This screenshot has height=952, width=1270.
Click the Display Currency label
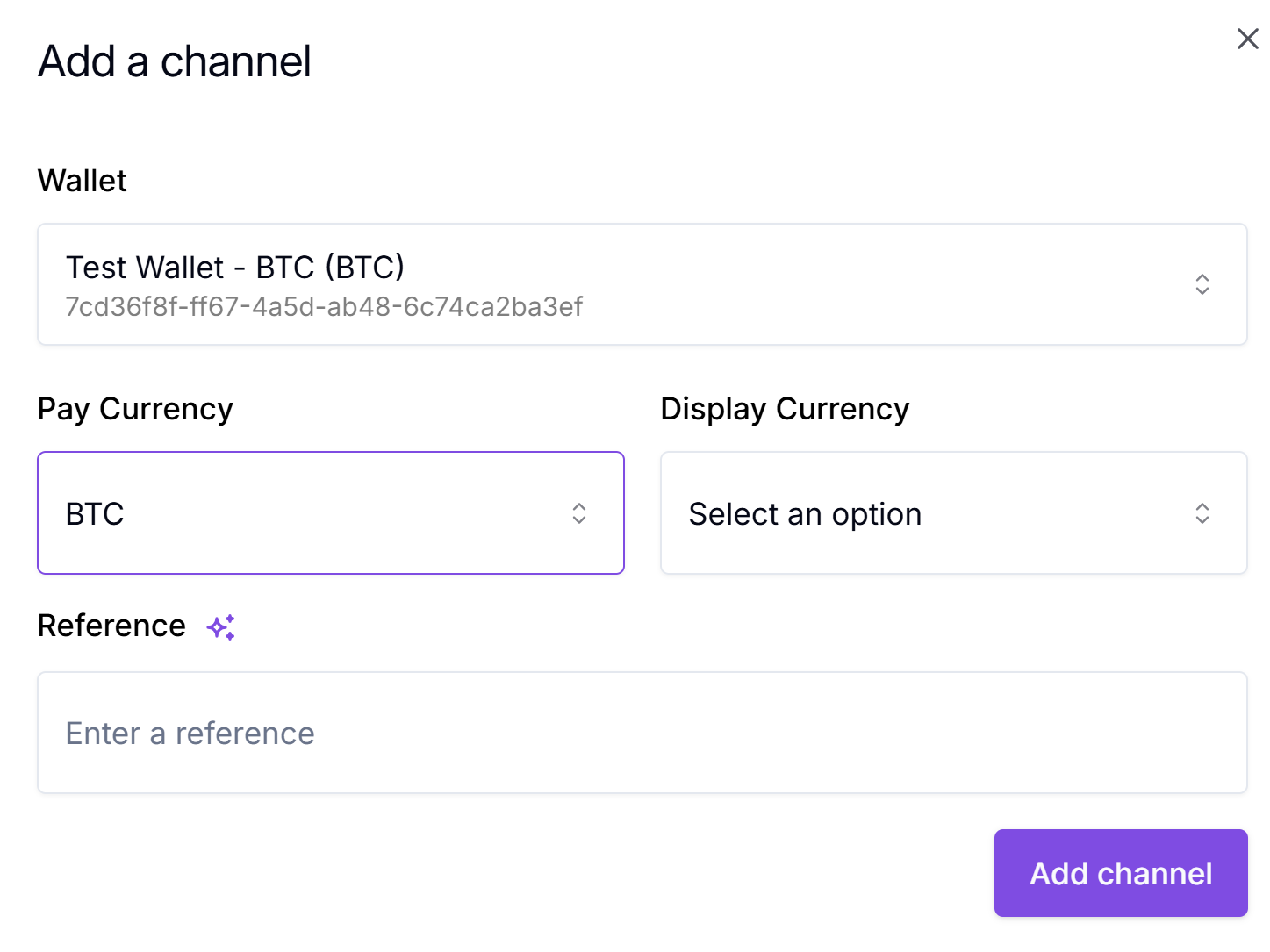coord(785,409)
